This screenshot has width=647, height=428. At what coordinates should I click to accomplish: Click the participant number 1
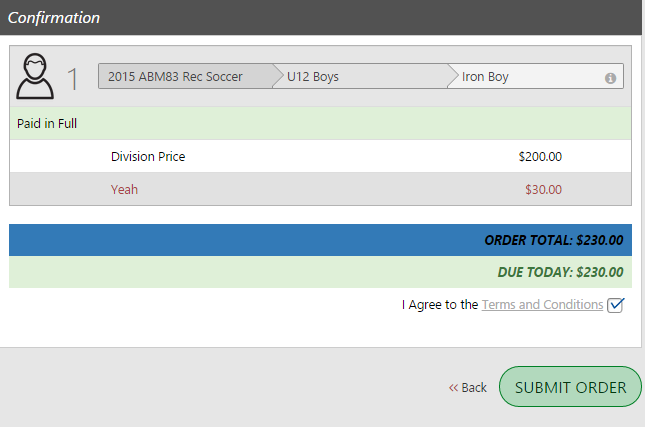pos(73,78)
